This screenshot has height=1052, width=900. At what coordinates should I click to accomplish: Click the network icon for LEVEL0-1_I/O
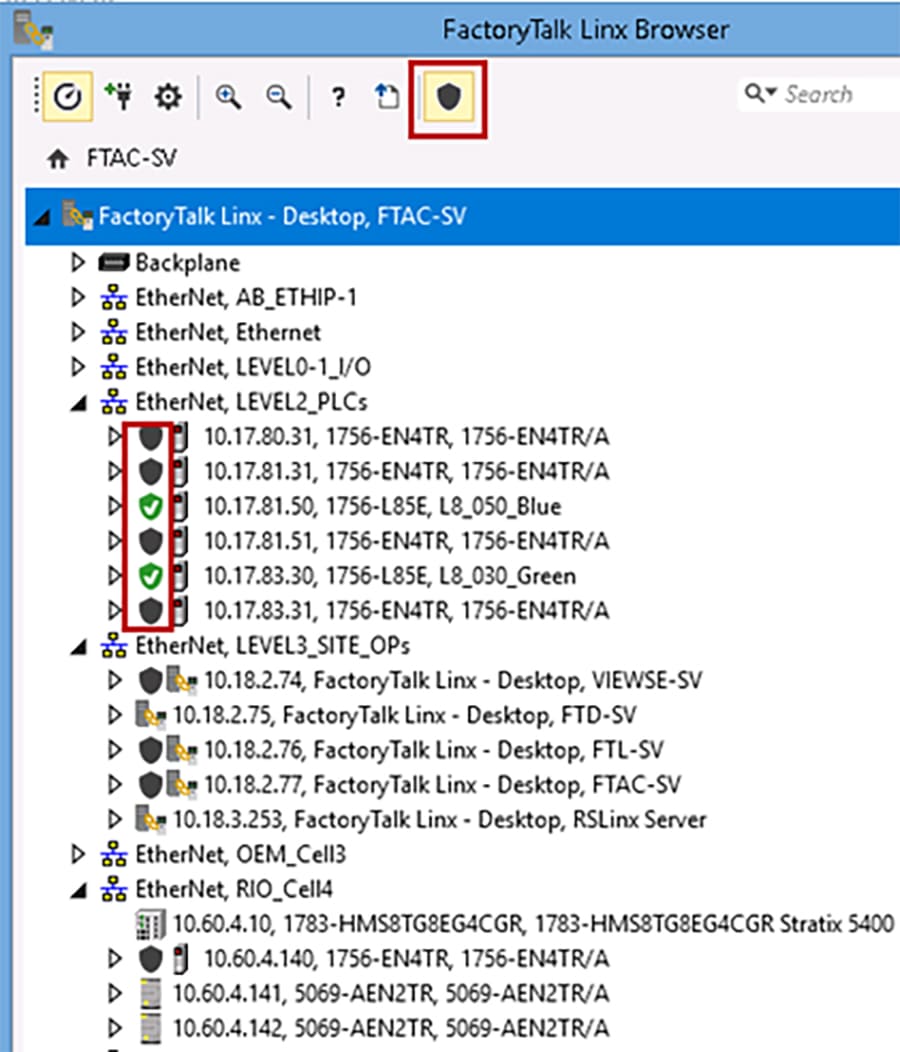pyautogui.click(x=114, y=367)
